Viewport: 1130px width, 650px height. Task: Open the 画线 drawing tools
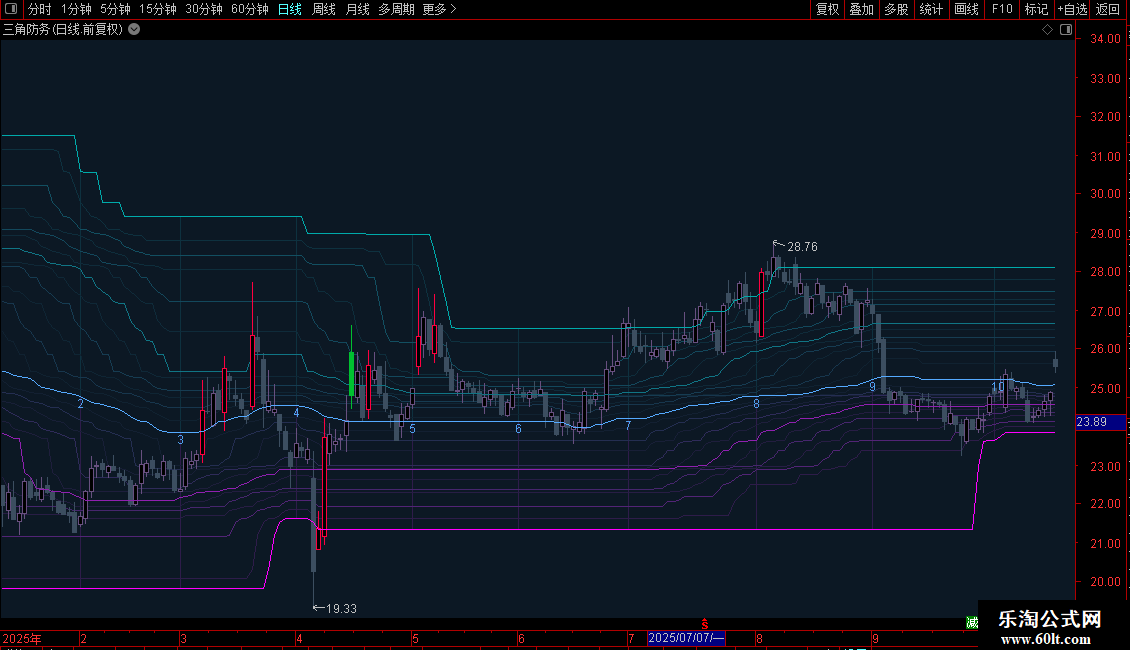click(966, 9)
